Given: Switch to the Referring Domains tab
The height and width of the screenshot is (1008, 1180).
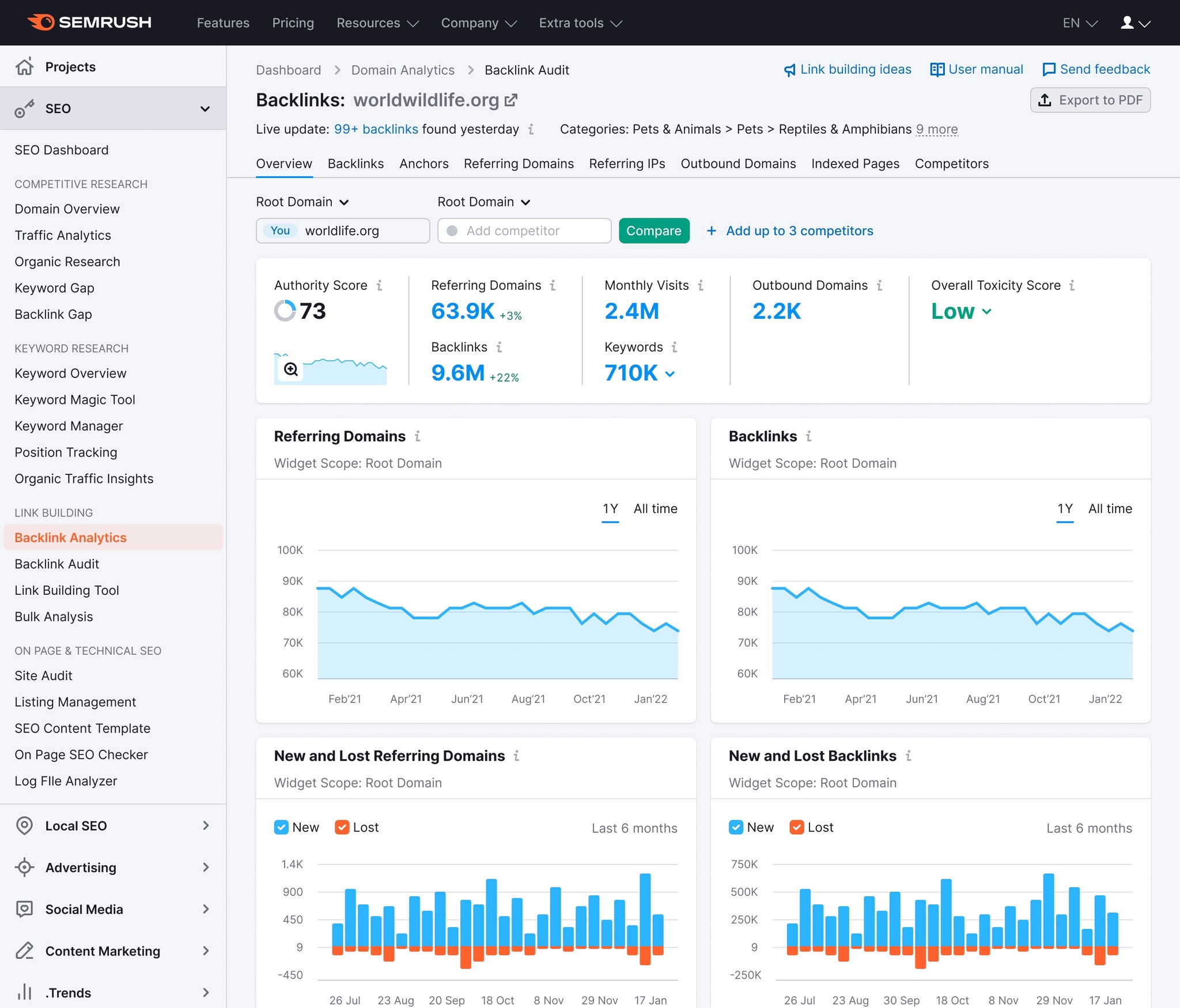Looking at the screenshot, I should [x=518, y=164].
